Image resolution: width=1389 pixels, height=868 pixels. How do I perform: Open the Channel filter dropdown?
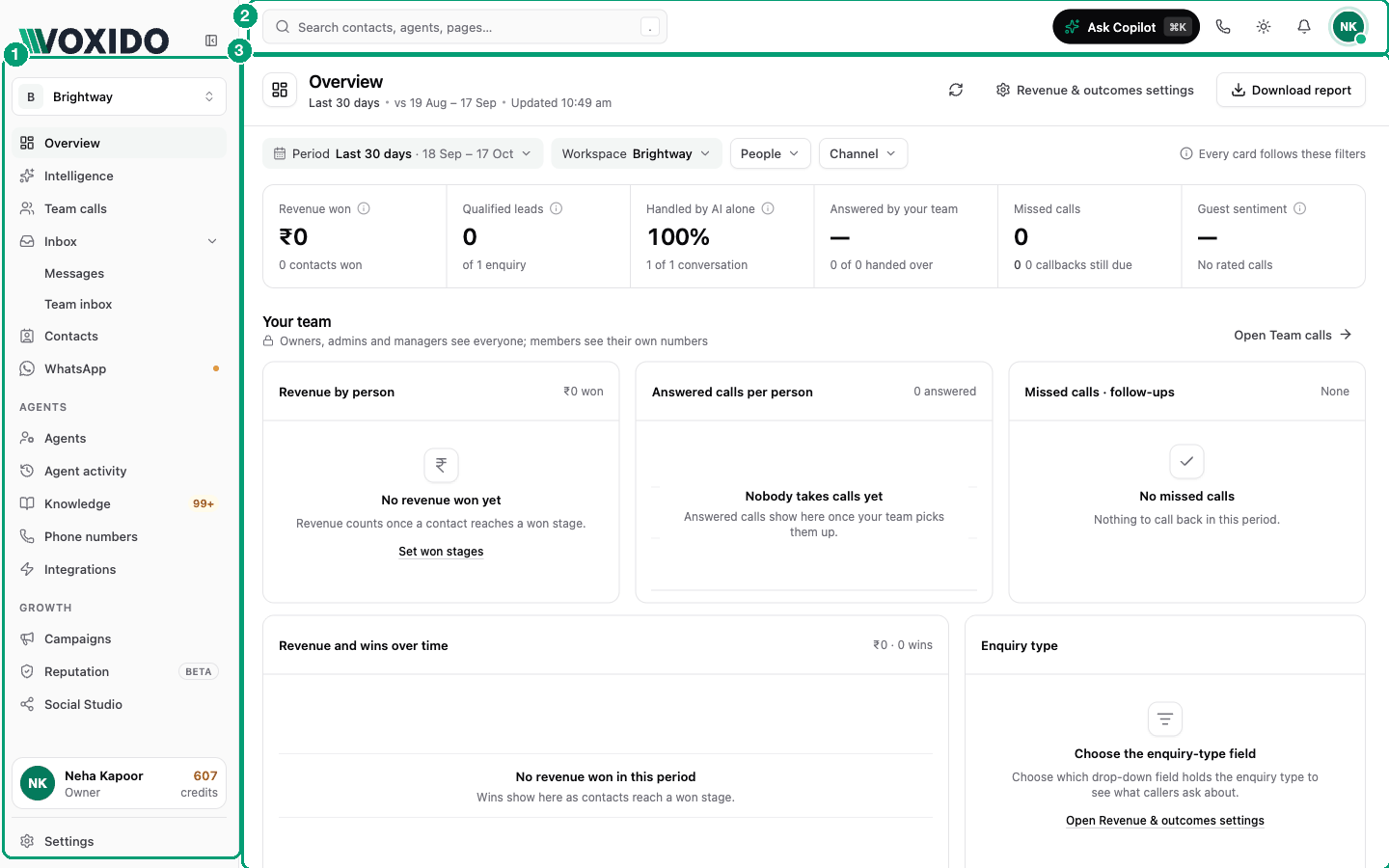click(x=863, y=153)
